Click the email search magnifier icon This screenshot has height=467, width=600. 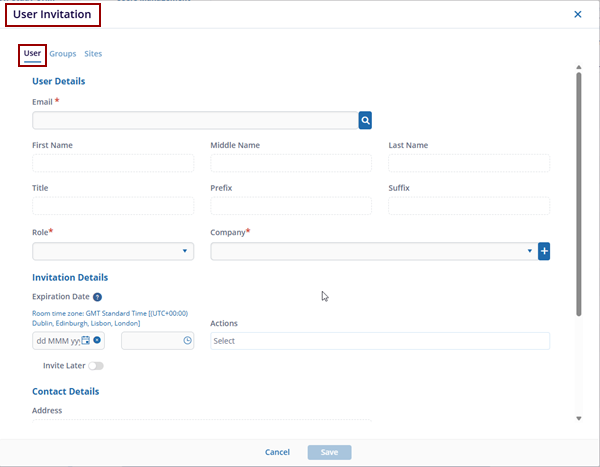[366, 121]
